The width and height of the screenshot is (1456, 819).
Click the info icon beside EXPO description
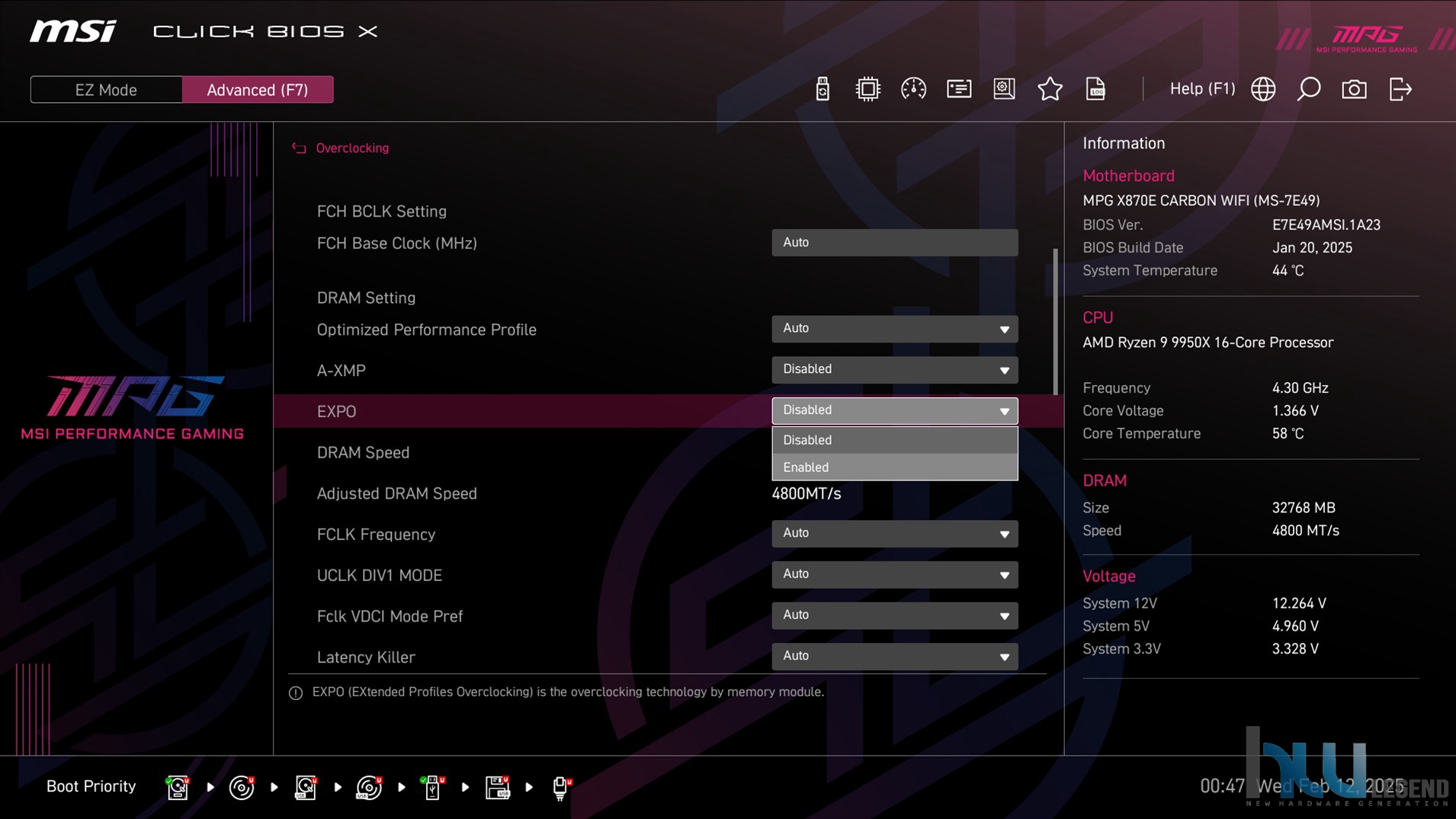[x=296, y=693]
